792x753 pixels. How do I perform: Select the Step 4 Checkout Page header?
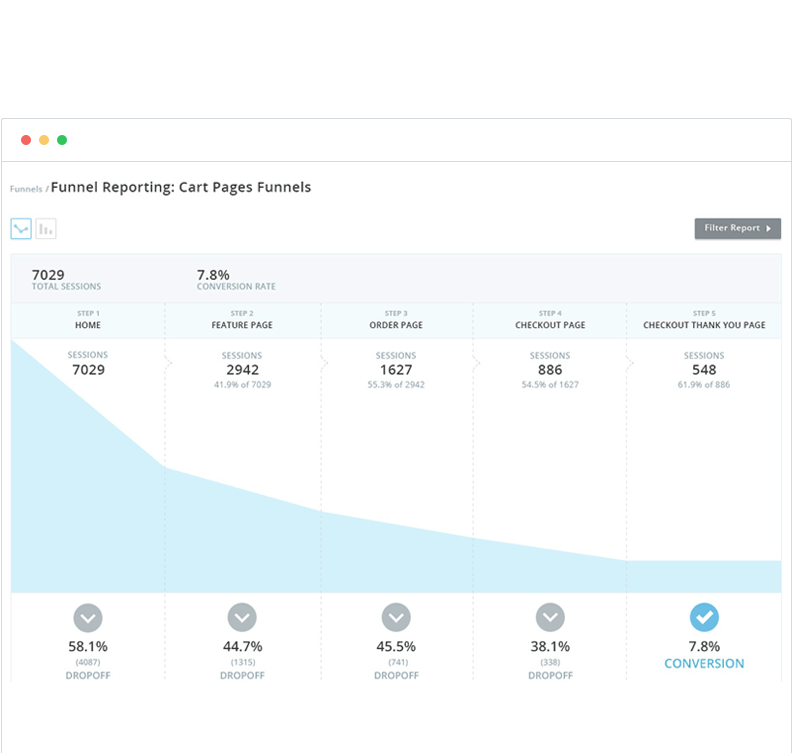550,320
